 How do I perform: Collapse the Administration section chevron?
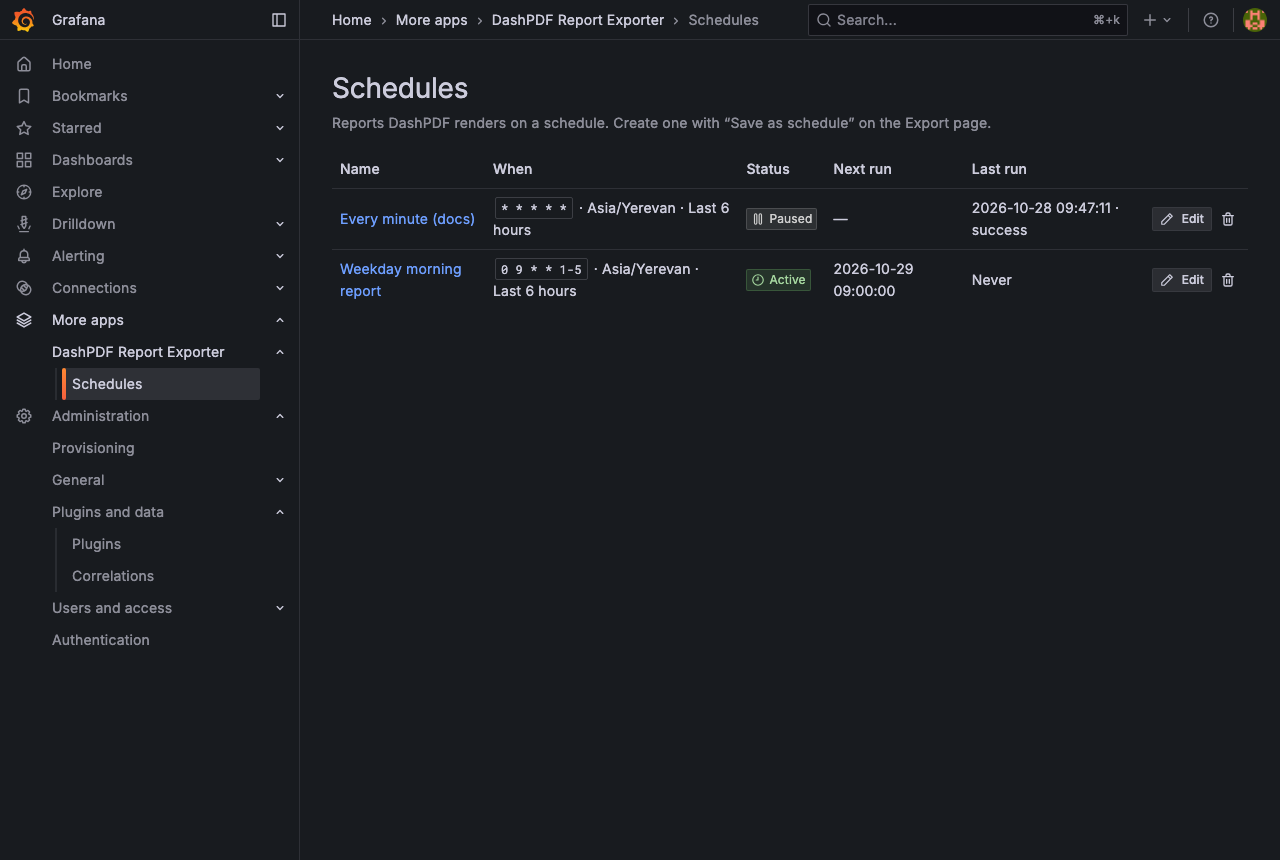280,416
